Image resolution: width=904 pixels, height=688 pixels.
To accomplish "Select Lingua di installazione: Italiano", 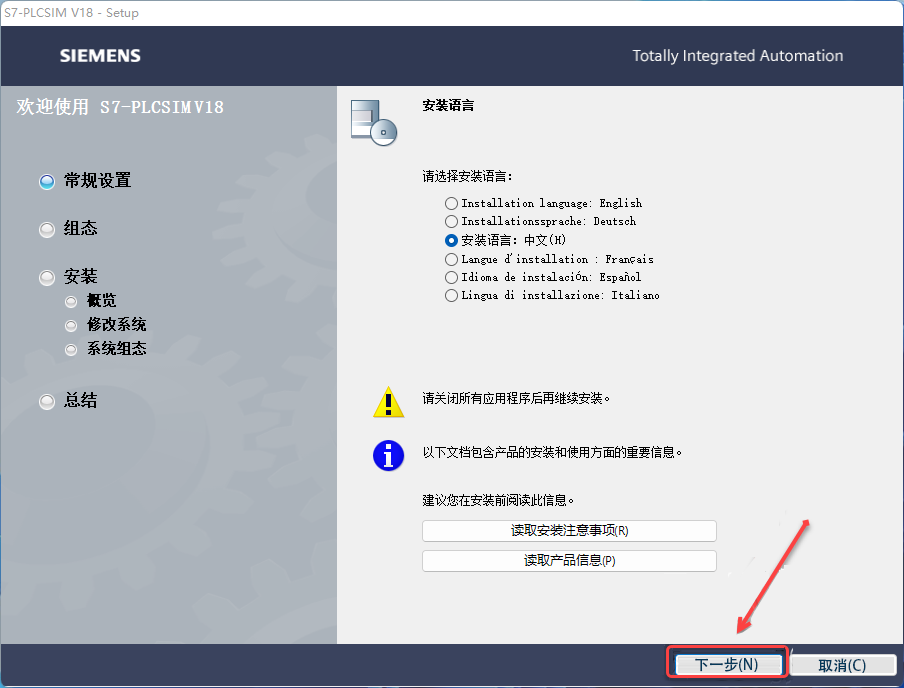I will (451, 295).
